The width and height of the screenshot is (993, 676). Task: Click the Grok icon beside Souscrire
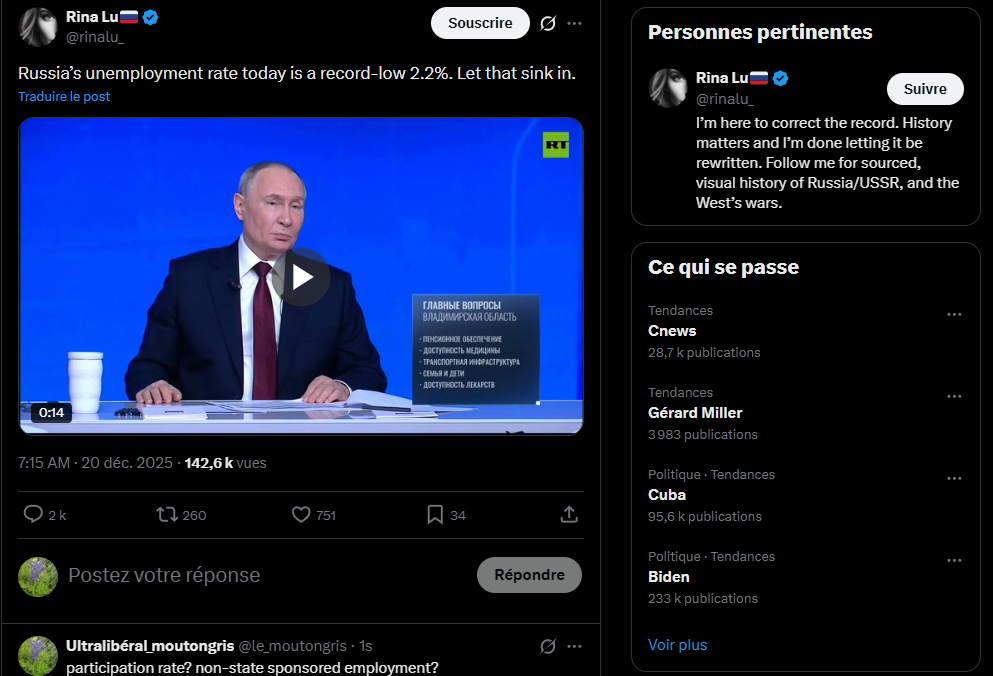548,23
